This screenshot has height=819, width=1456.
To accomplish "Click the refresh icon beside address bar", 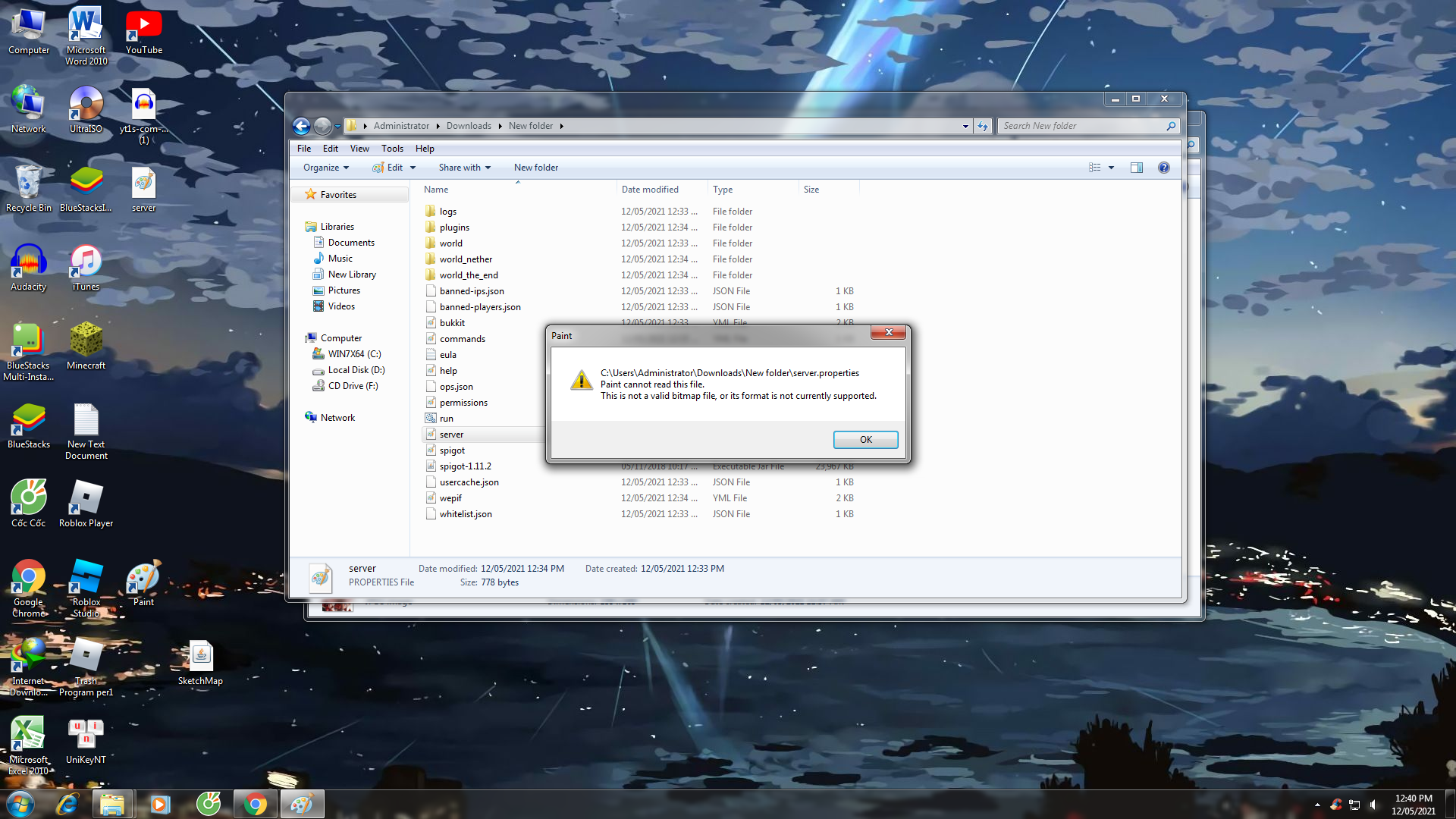I will [x=983, y=126].
